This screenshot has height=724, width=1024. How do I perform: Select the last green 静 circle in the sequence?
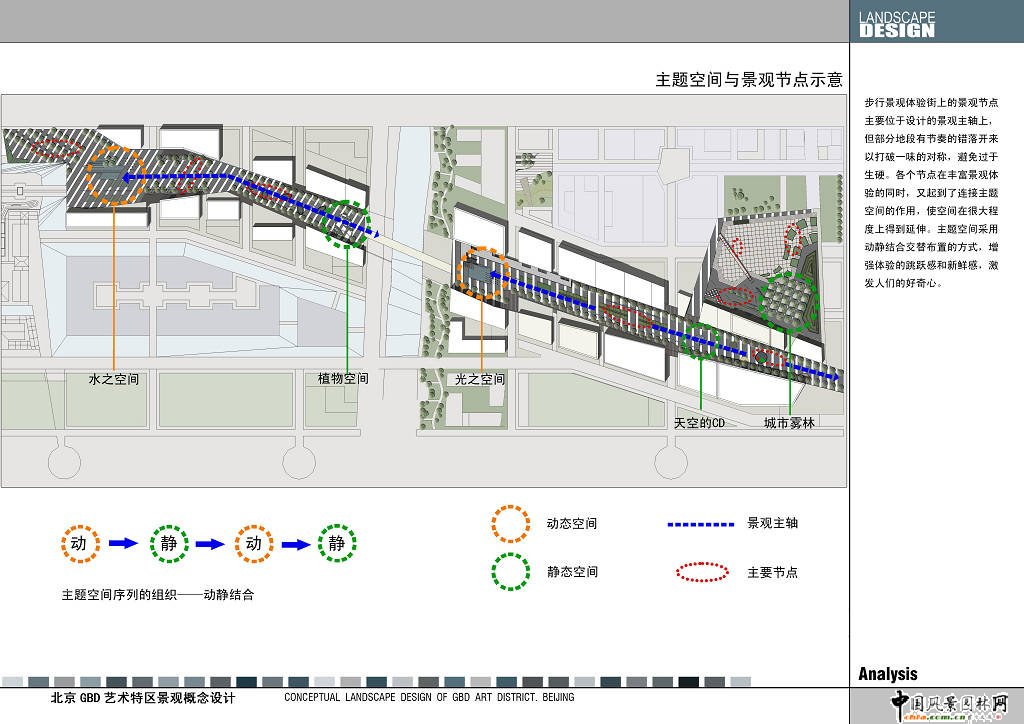(337, 543)
